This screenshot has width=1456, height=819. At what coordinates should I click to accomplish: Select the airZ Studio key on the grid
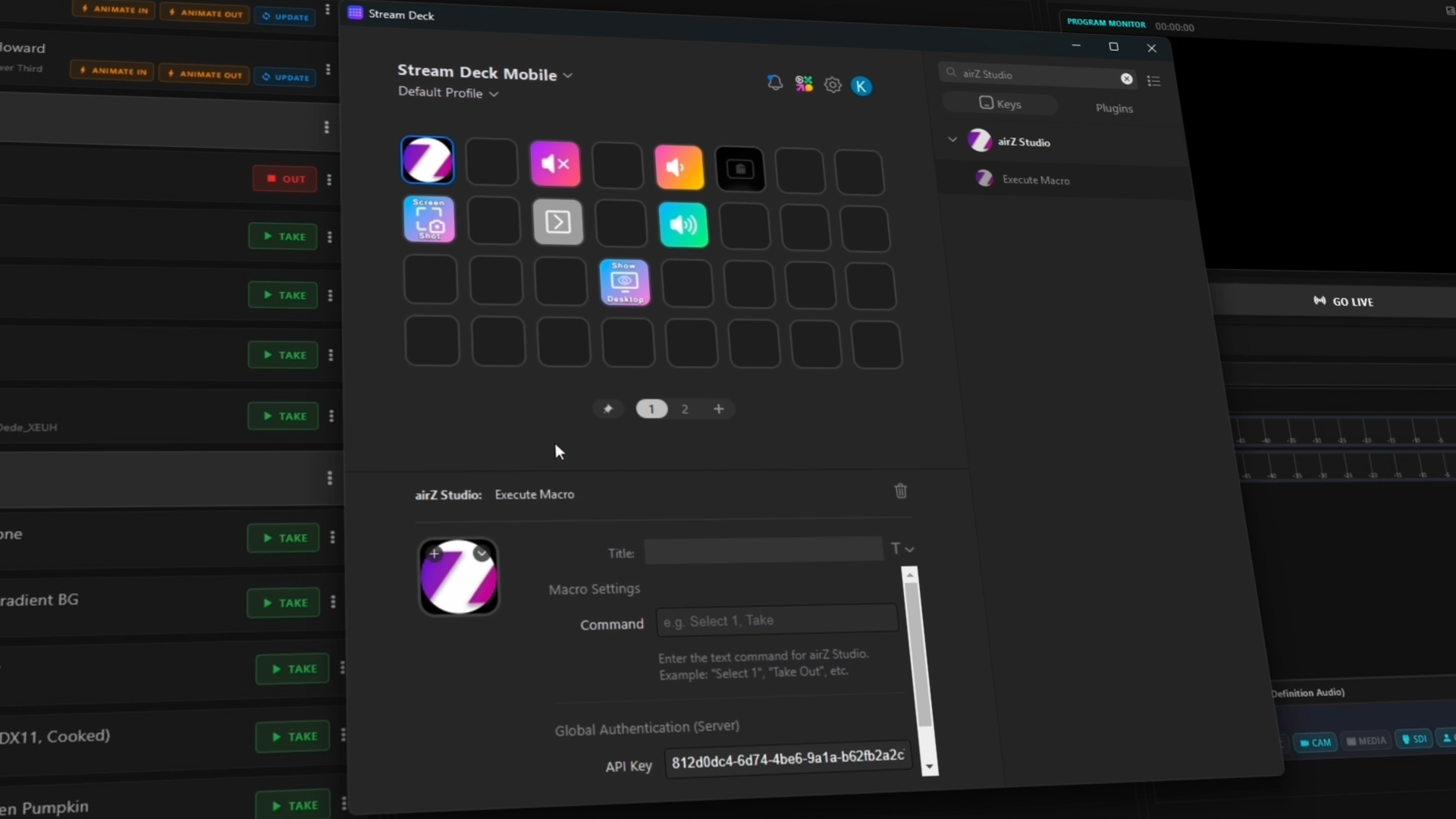pos(428,160)
